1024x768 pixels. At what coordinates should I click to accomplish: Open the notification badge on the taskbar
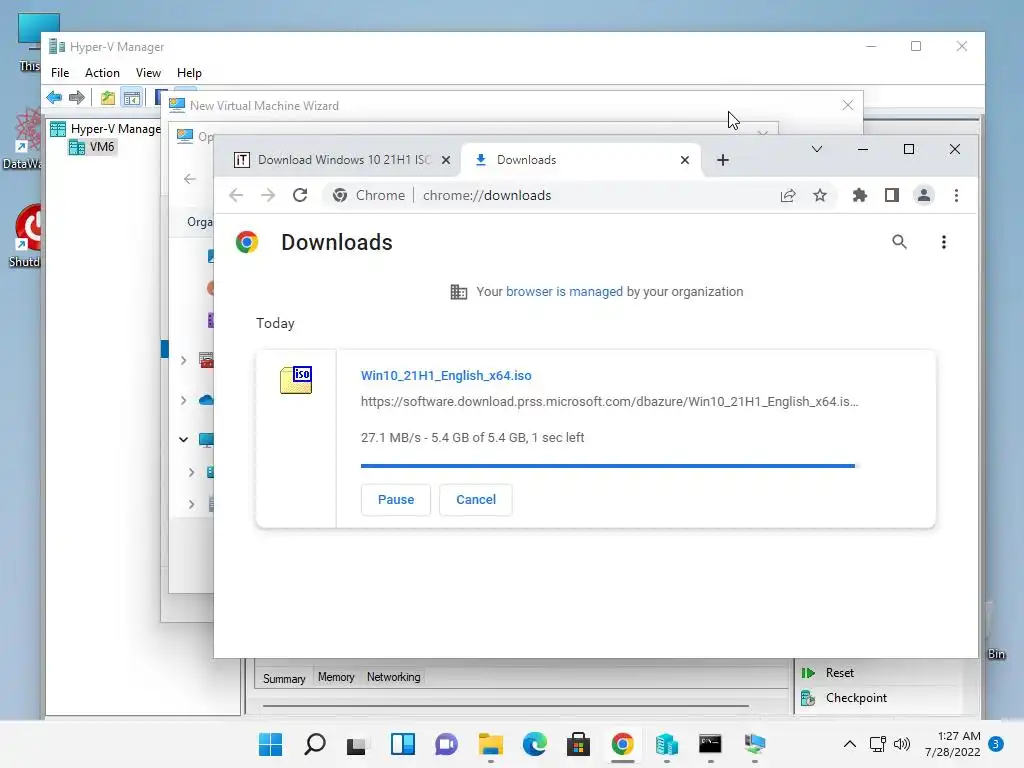pyautogui.click(x=996, y=744)
